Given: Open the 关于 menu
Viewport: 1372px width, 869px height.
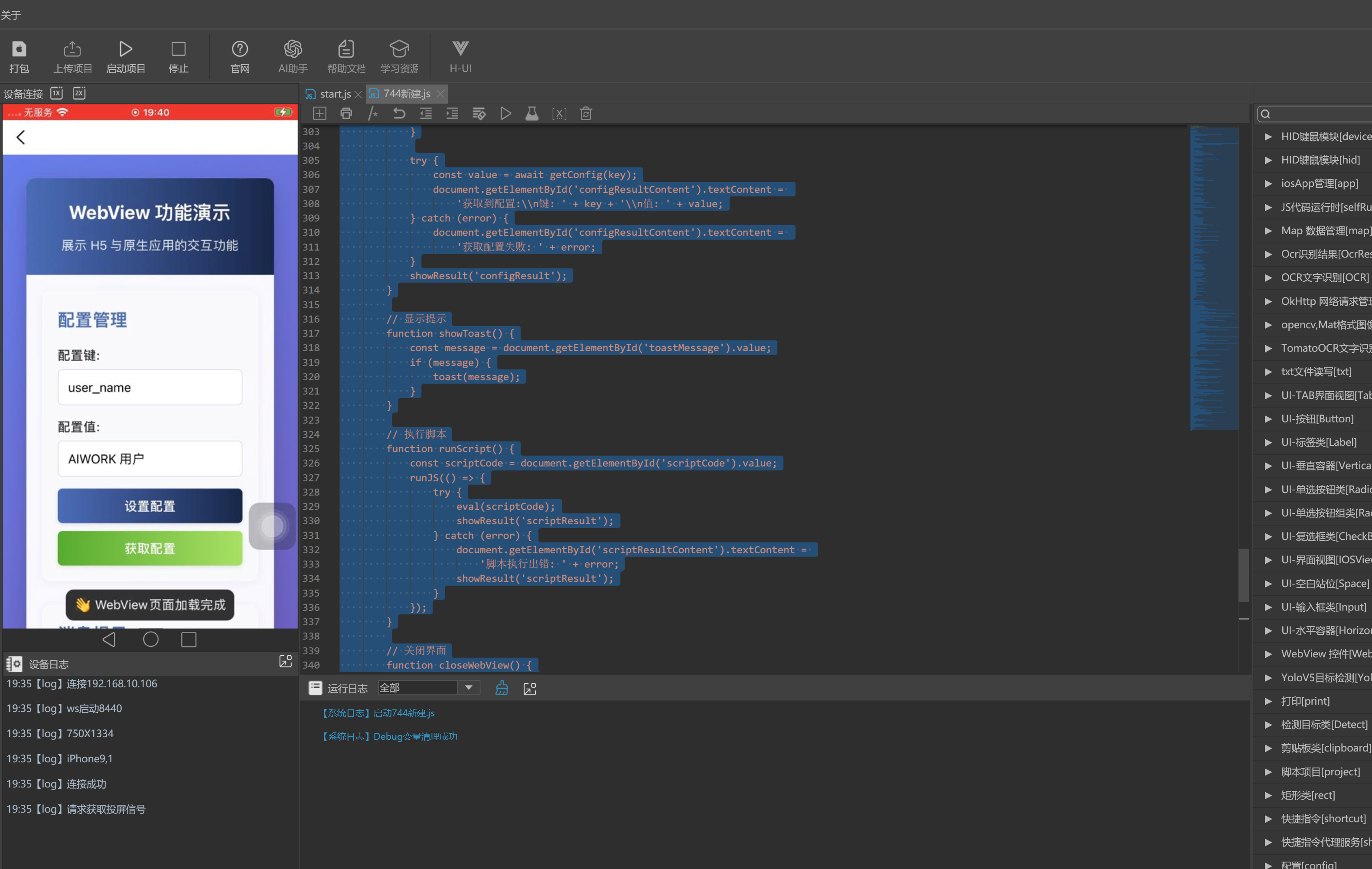Looking at the screenshot, I should coord(11,15).
